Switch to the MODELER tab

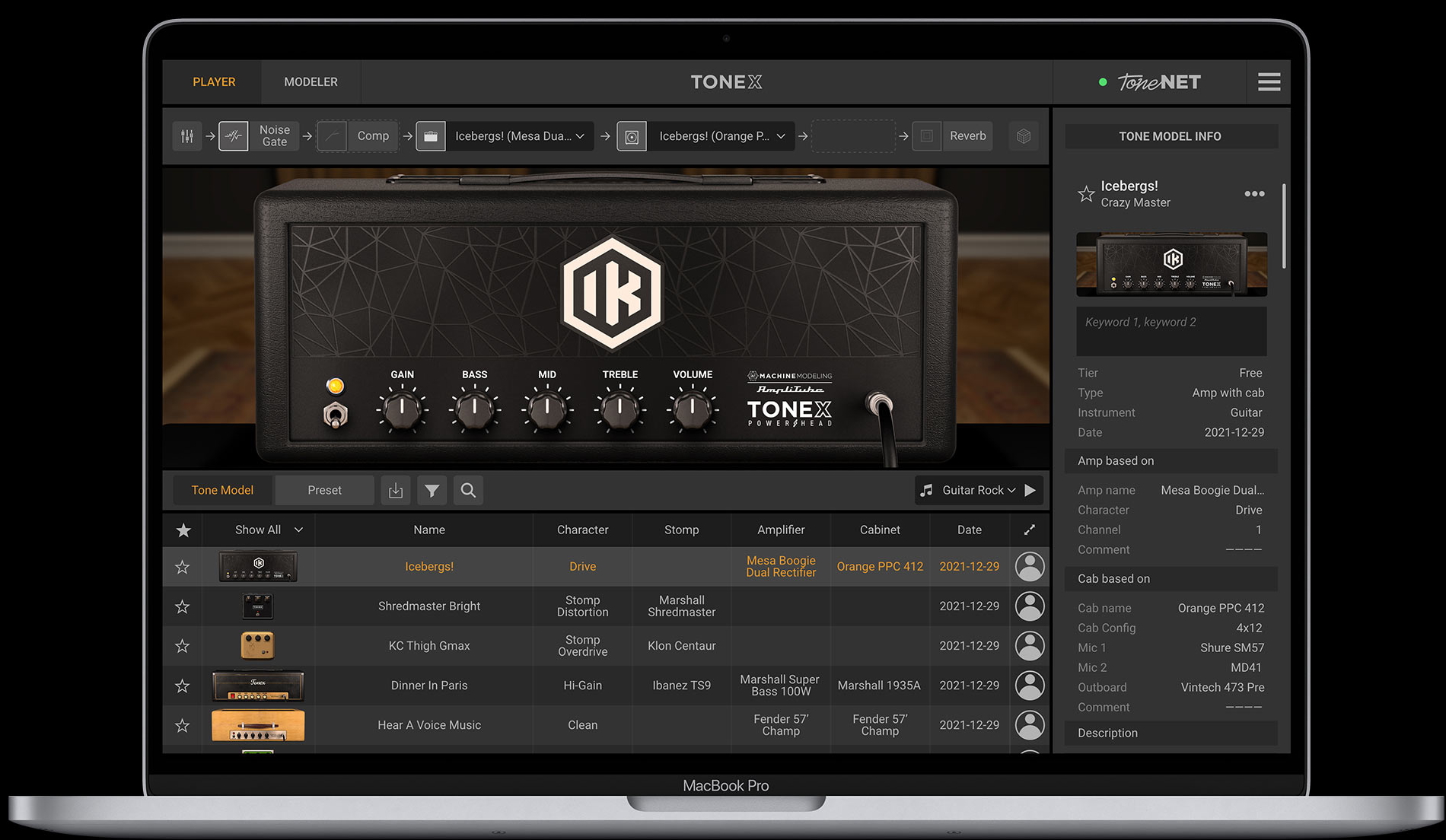(x=311, y=82)
